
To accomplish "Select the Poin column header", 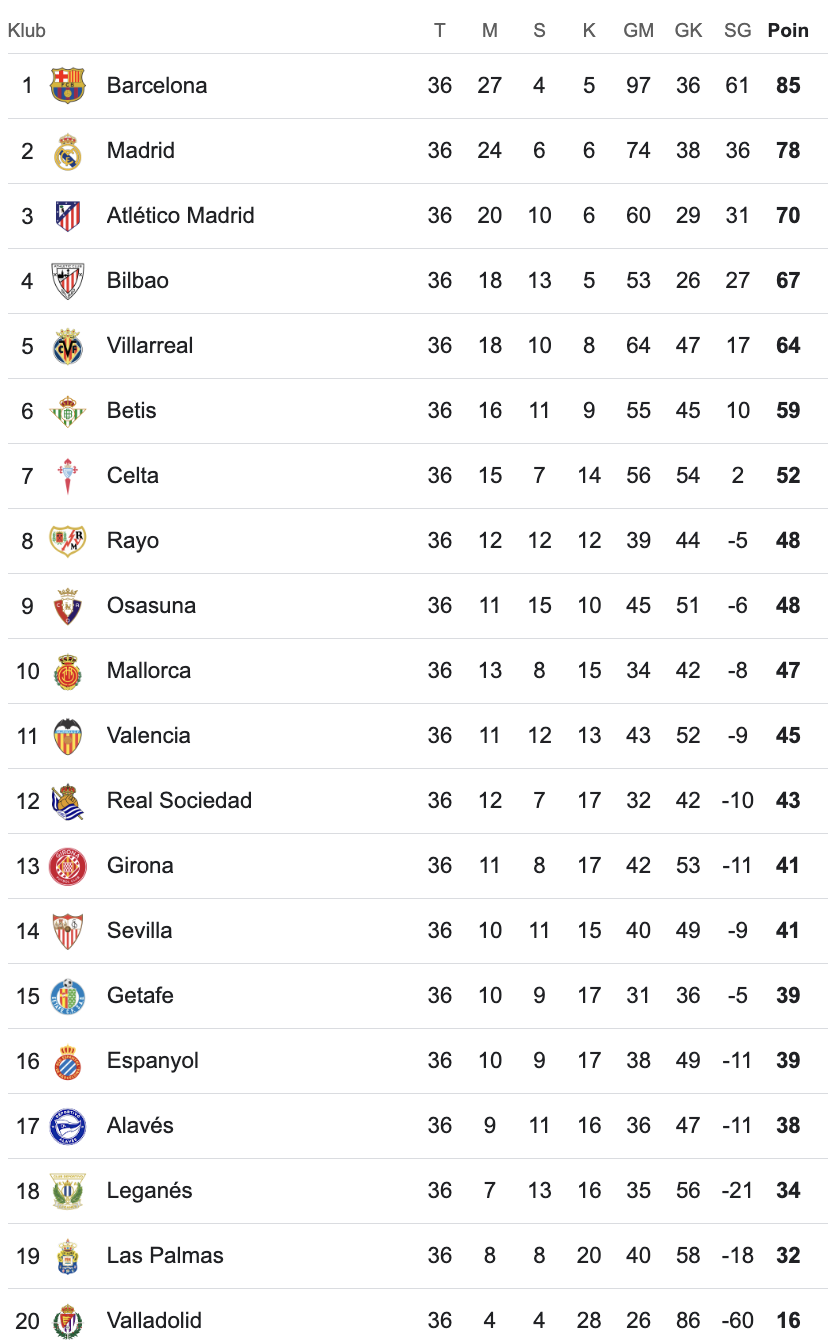I will (788, 31).
